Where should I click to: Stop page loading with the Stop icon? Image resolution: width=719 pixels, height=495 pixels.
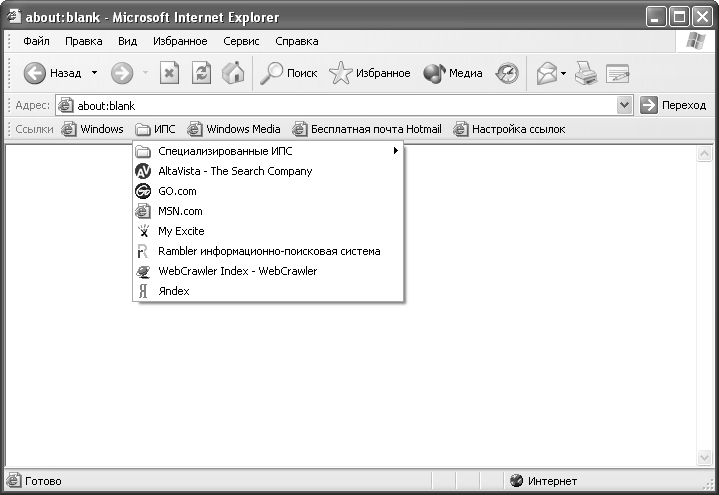(169, 73)
